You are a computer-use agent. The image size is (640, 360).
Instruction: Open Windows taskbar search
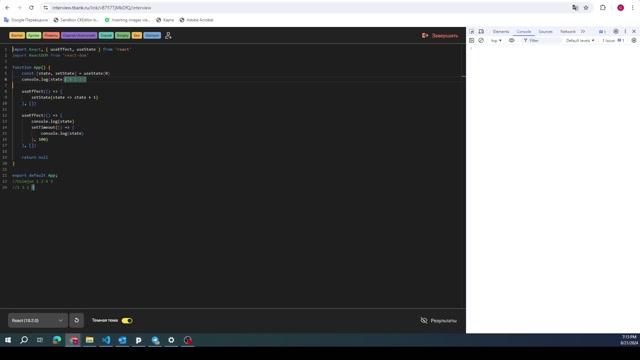click(x=24, y=340)
